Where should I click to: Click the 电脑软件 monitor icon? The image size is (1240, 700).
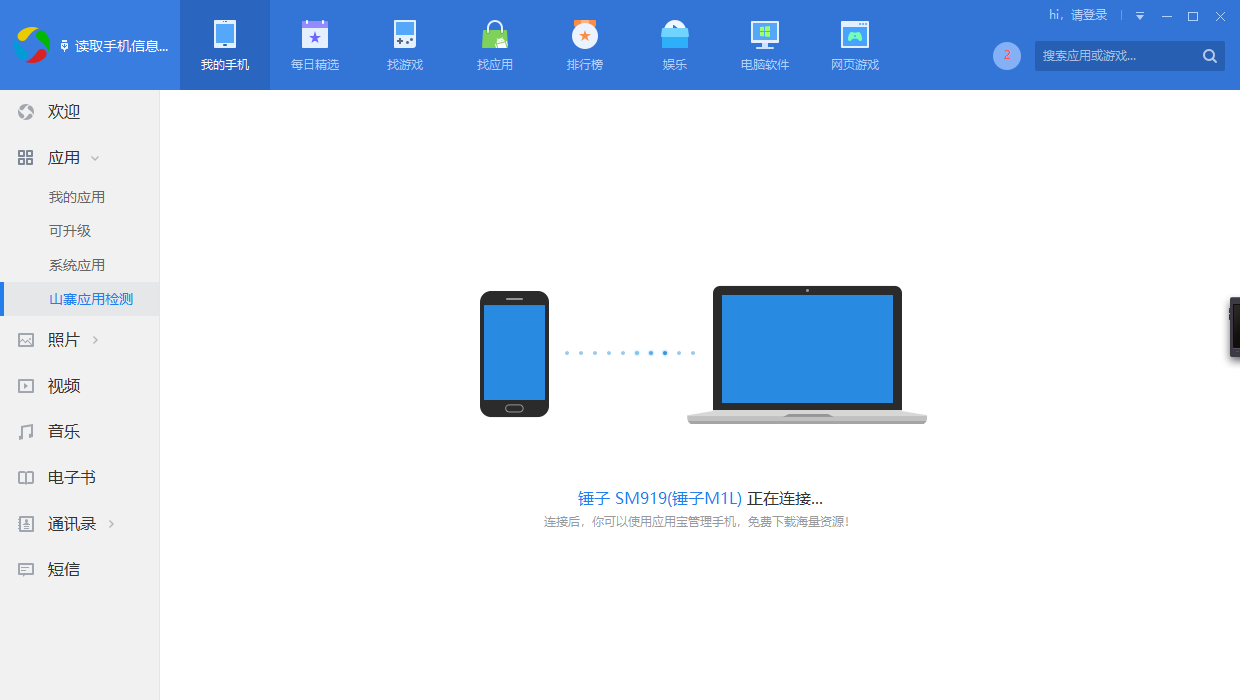click(x=765, y=34)
